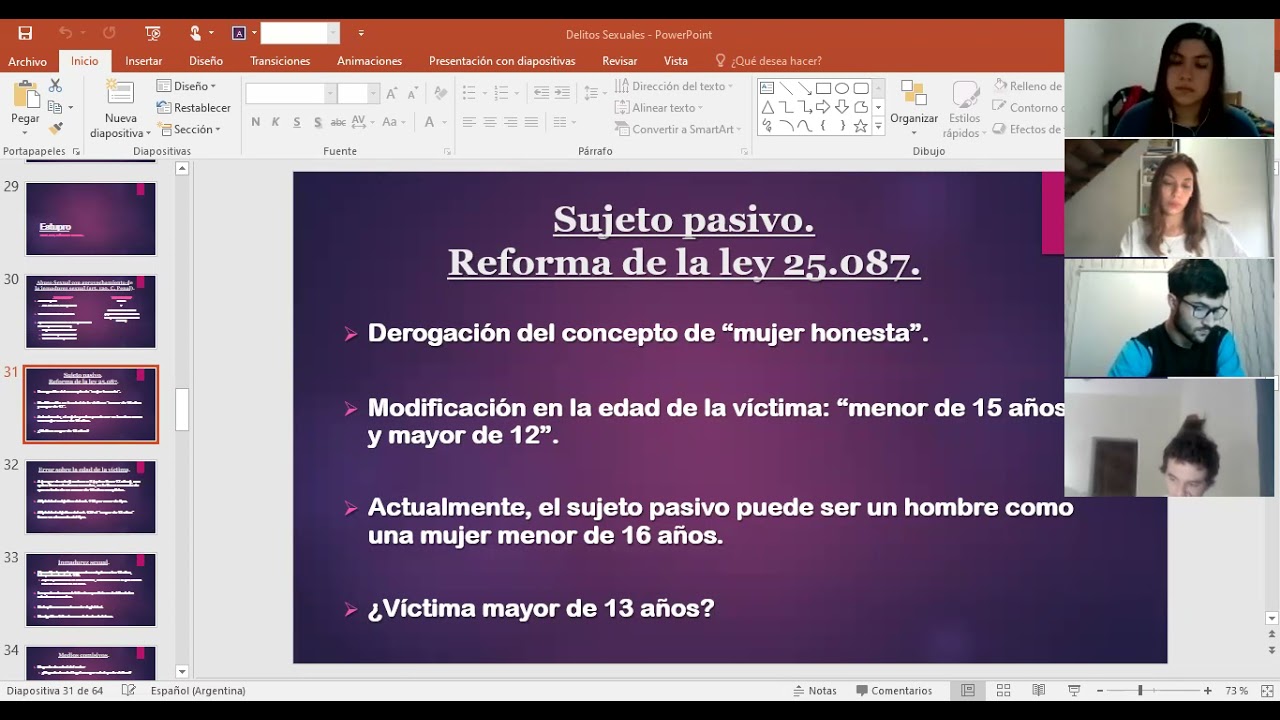Activate the Format Painter brush
Viewport: 1280px width, 720px height.
[56, 128]
